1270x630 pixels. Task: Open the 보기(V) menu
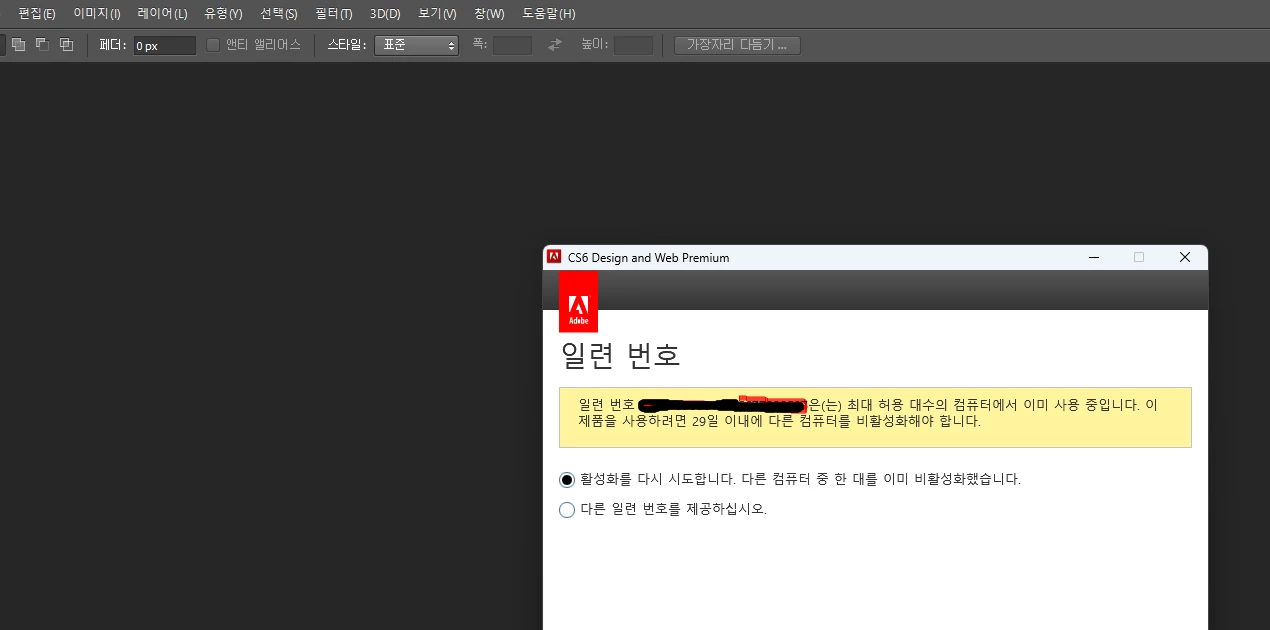pos(437,14)
